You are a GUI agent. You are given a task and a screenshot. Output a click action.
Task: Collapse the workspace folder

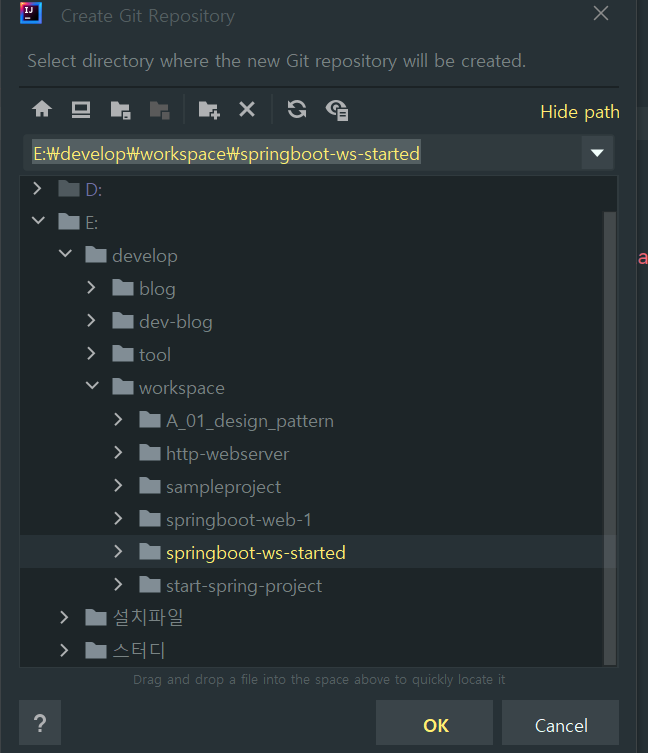click(92, 387)
